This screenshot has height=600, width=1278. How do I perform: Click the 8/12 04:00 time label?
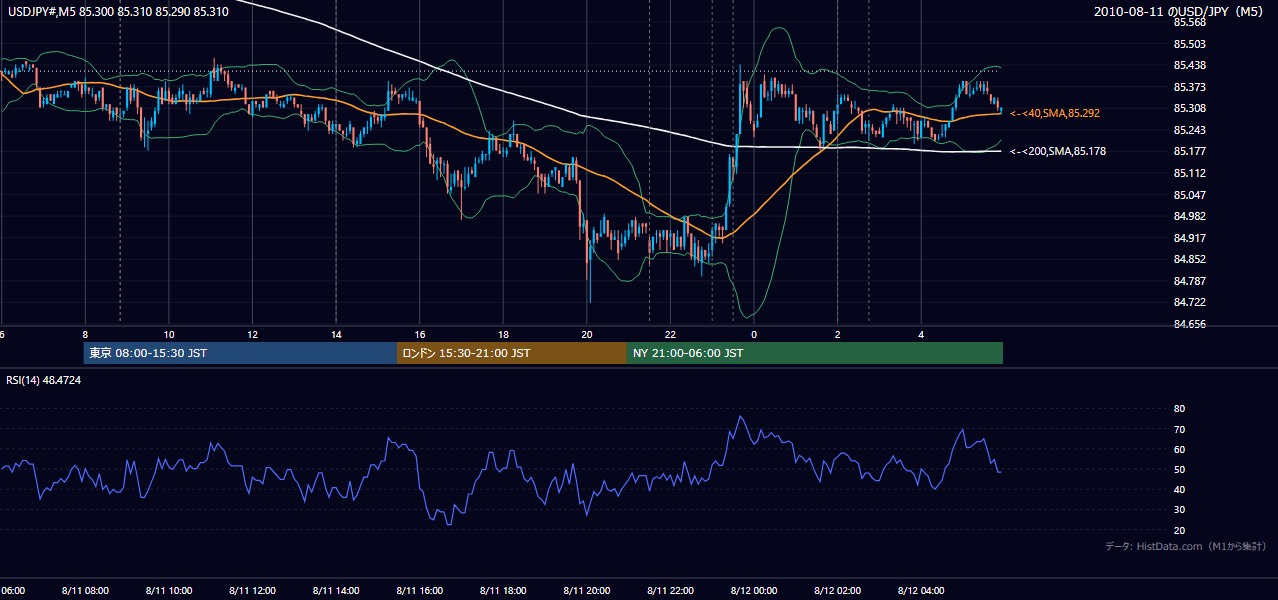(x=921, y=591)
